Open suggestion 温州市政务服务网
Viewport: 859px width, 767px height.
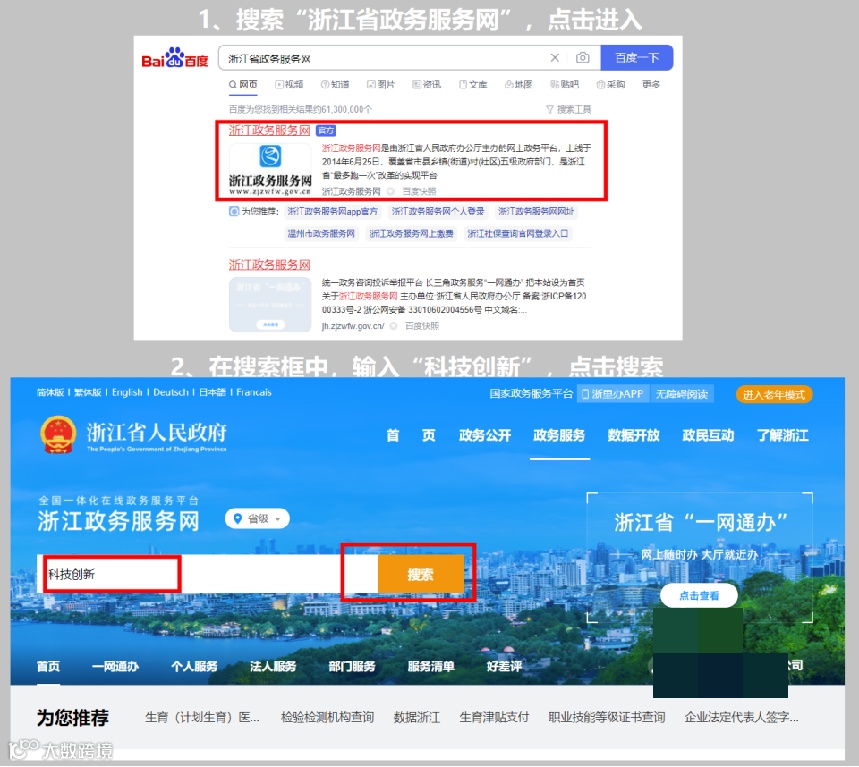pos(321,234)
